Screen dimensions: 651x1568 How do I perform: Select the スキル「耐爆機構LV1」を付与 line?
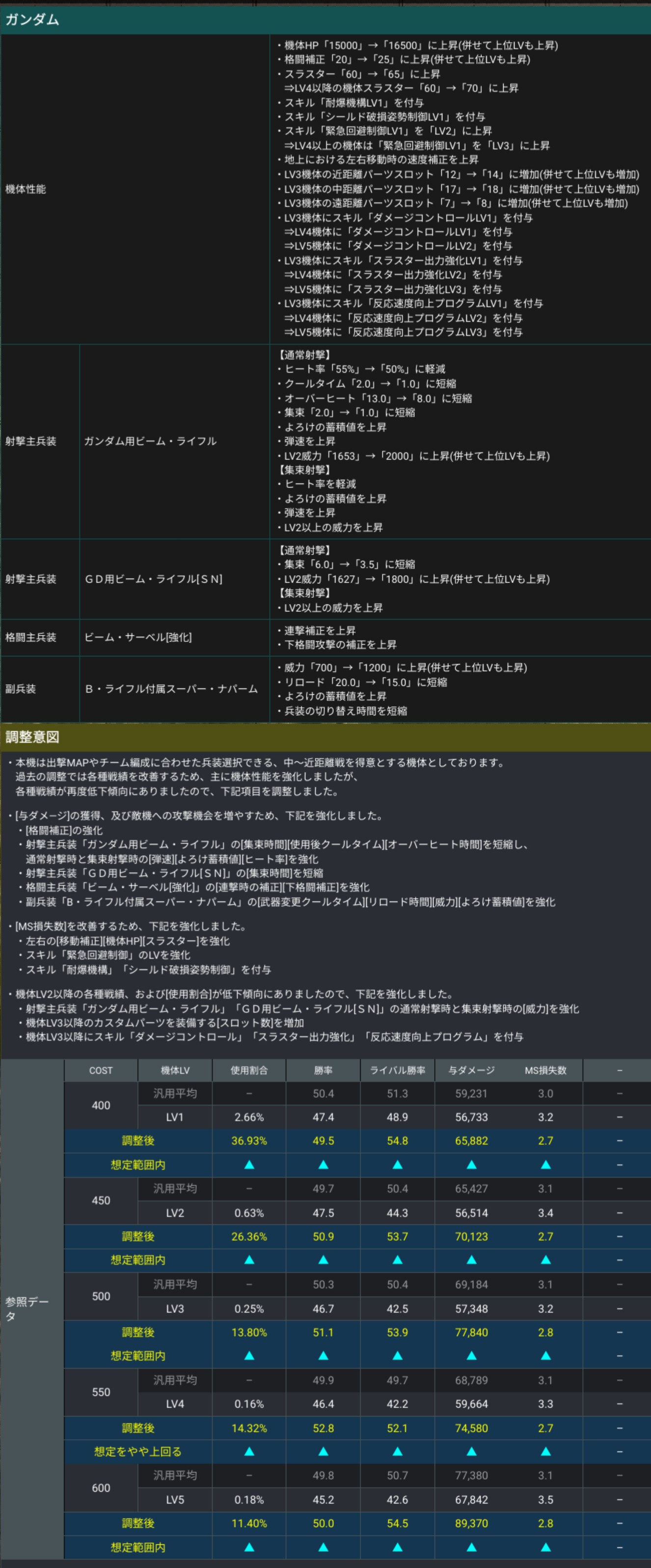(350, 103)
